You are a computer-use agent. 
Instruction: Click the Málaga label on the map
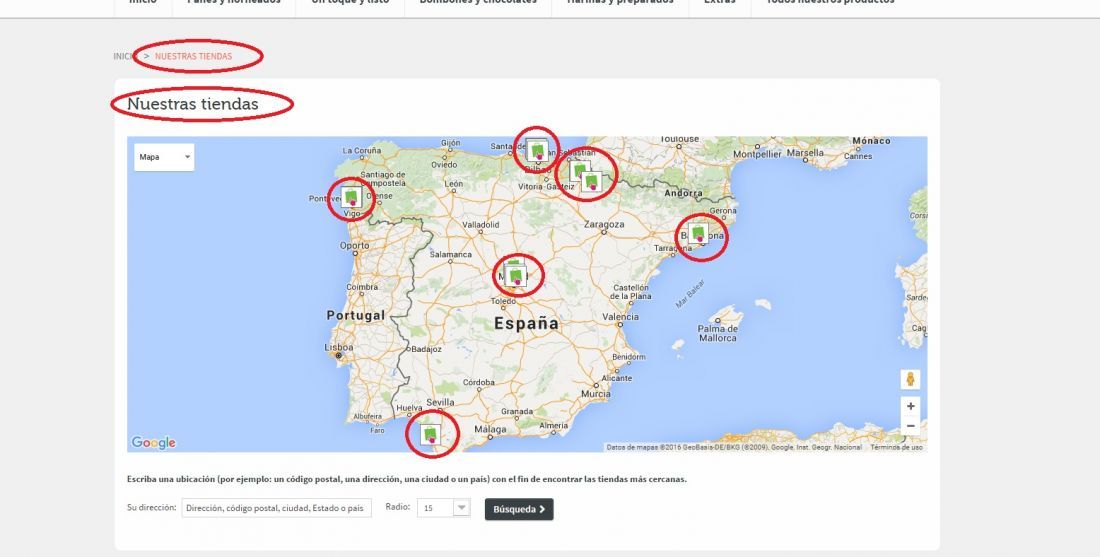pos(490,429)
